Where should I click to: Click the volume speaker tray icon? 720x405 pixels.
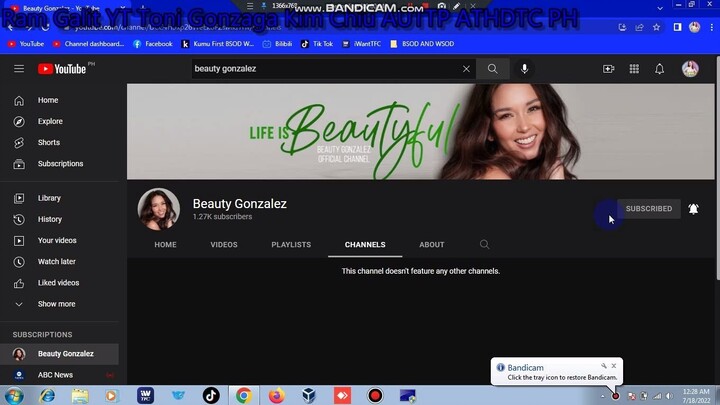[x=669, y=396]
